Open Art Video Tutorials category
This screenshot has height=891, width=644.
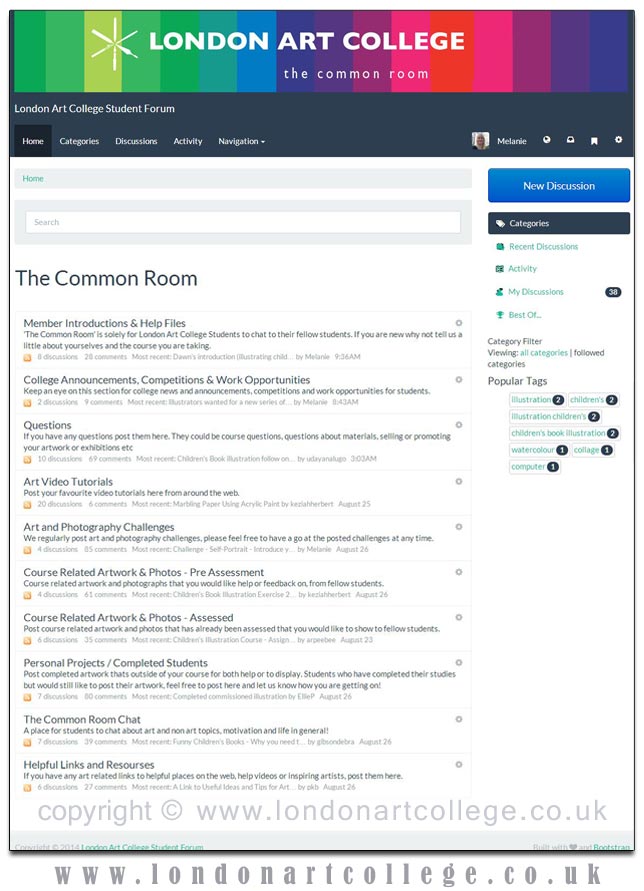click(68, 481)
